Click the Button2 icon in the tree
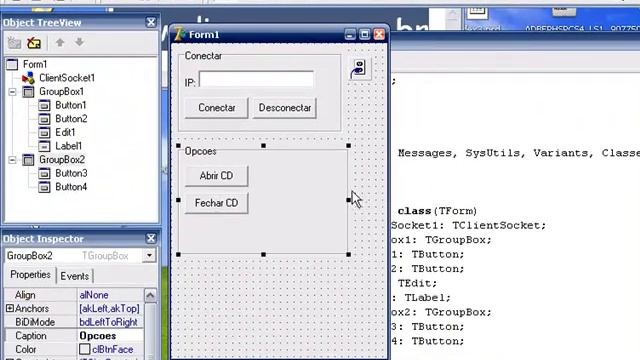 point(44,119)
